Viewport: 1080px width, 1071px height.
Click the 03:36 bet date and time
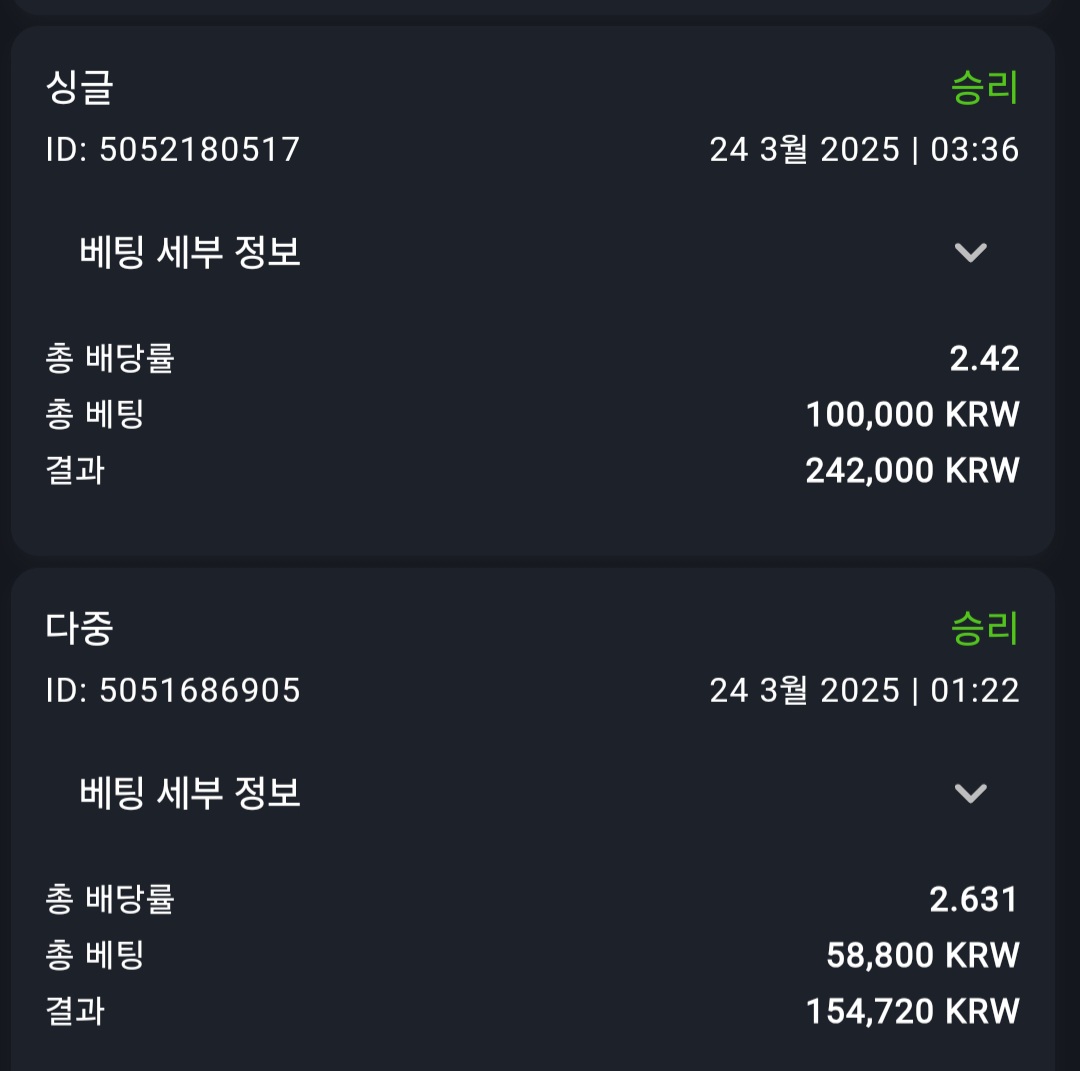pyautogui.click(x=864, y=150)
